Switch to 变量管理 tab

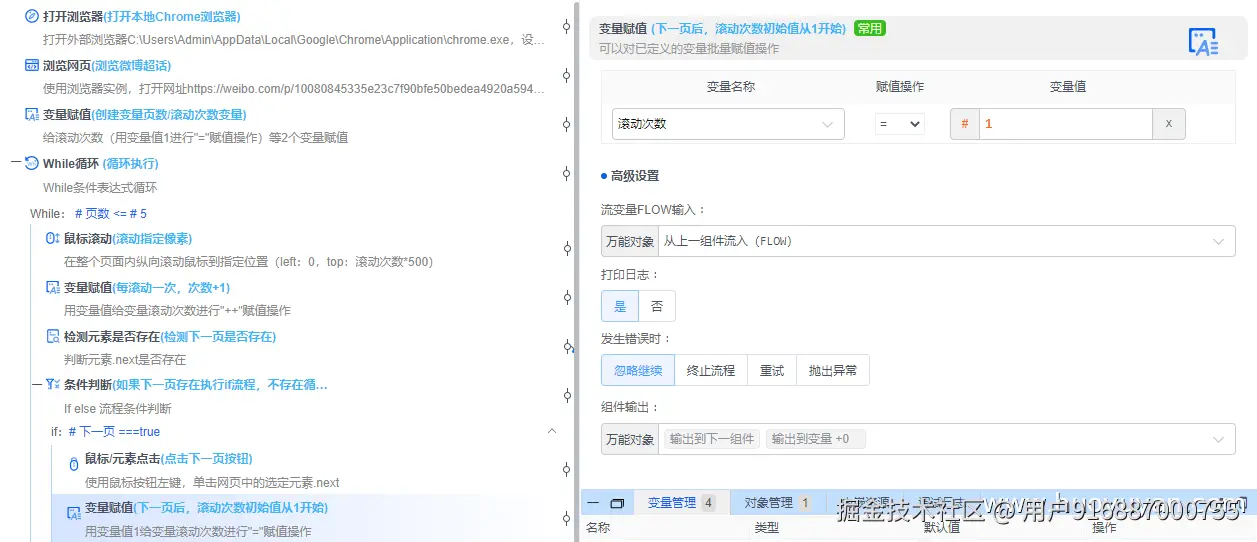click(x=681, y=503)
